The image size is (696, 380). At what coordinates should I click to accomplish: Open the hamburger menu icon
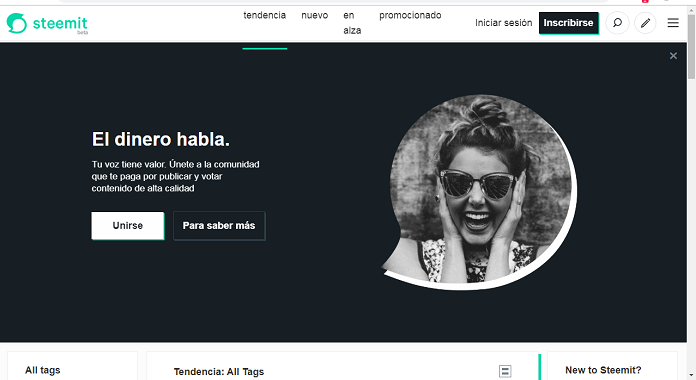tap(673, 23)
